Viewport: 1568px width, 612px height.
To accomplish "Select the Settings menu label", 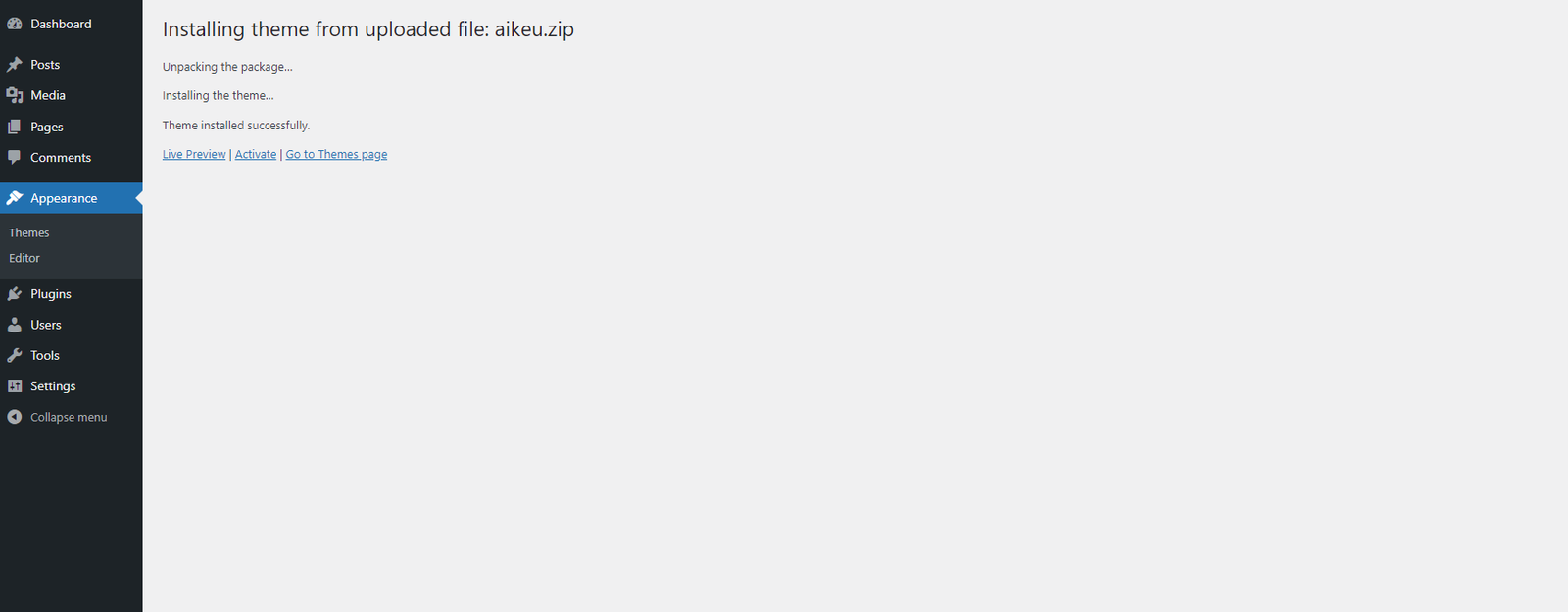I will click(x=53, y=386).
